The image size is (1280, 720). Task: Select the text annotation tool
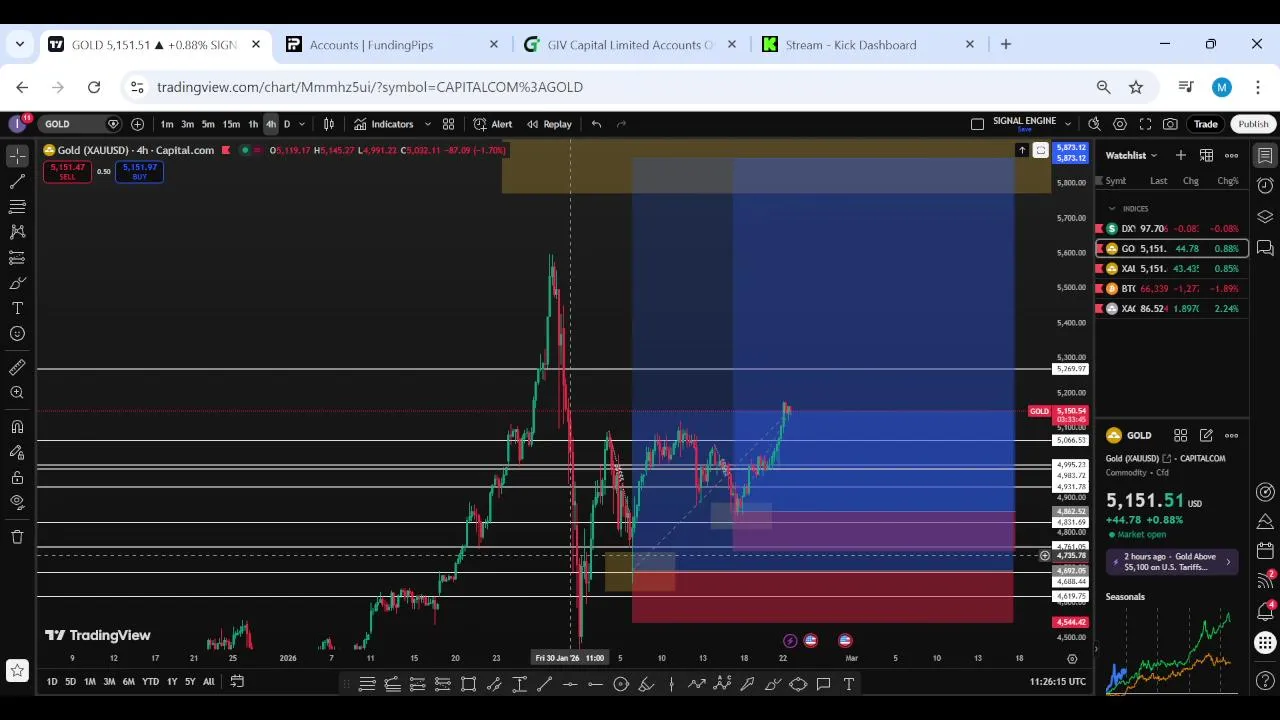[17, 308]
